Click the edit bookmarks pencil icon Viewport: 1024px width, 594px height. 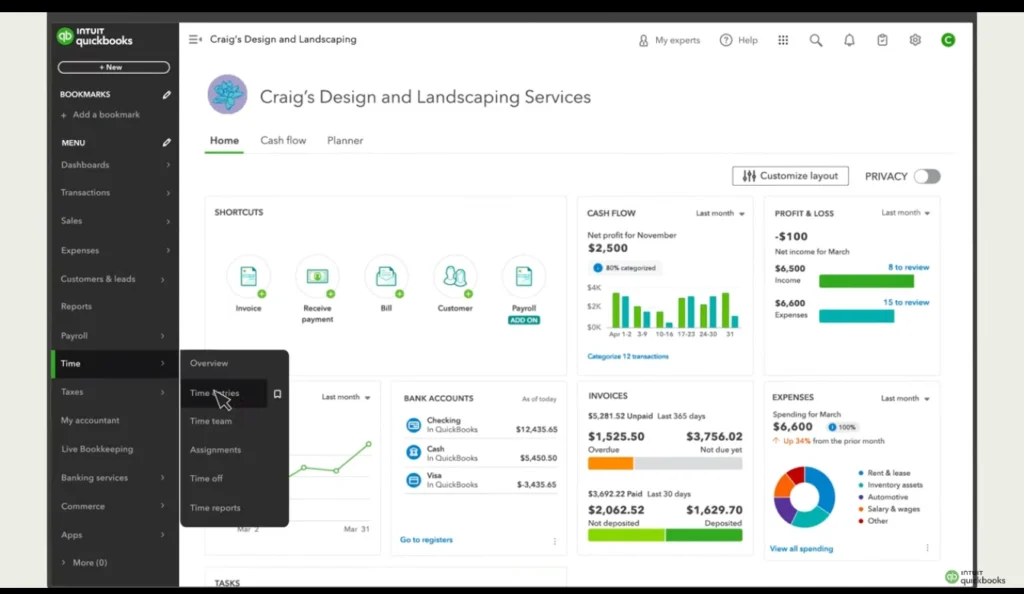pyautogui.click(x=167, y=95)
